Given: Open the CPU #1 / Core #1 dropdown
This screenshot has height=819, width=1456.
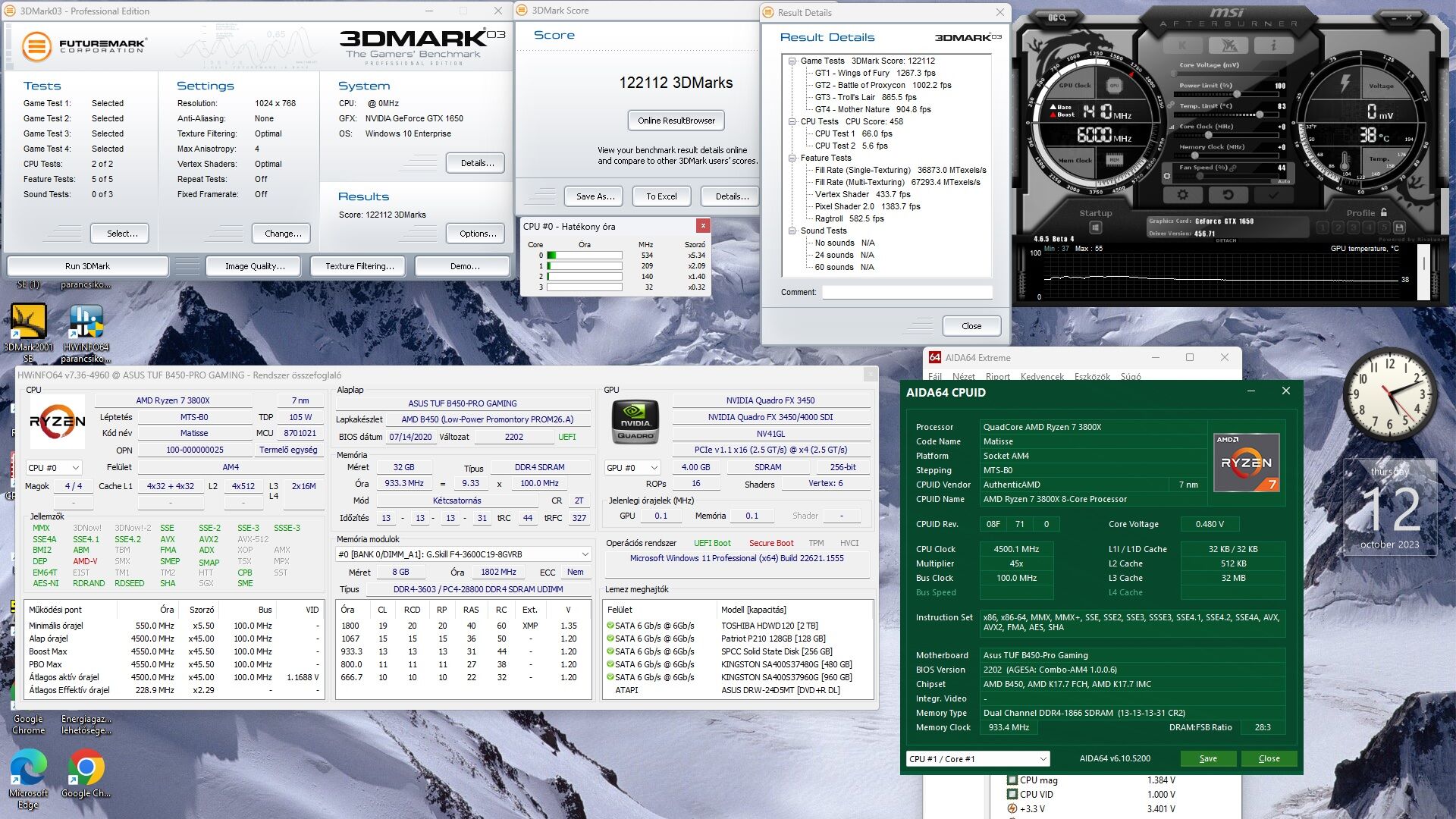Looking at the screenshot, I should pos(977,758).
